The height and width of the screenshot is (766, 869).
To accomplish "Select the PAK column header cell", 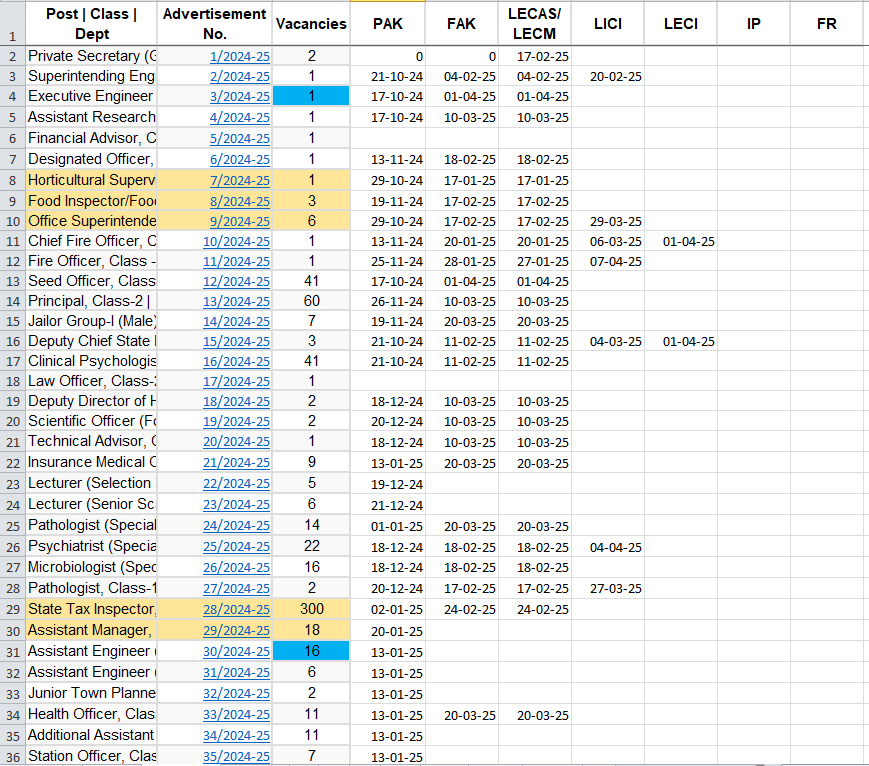I will point(387,23).
